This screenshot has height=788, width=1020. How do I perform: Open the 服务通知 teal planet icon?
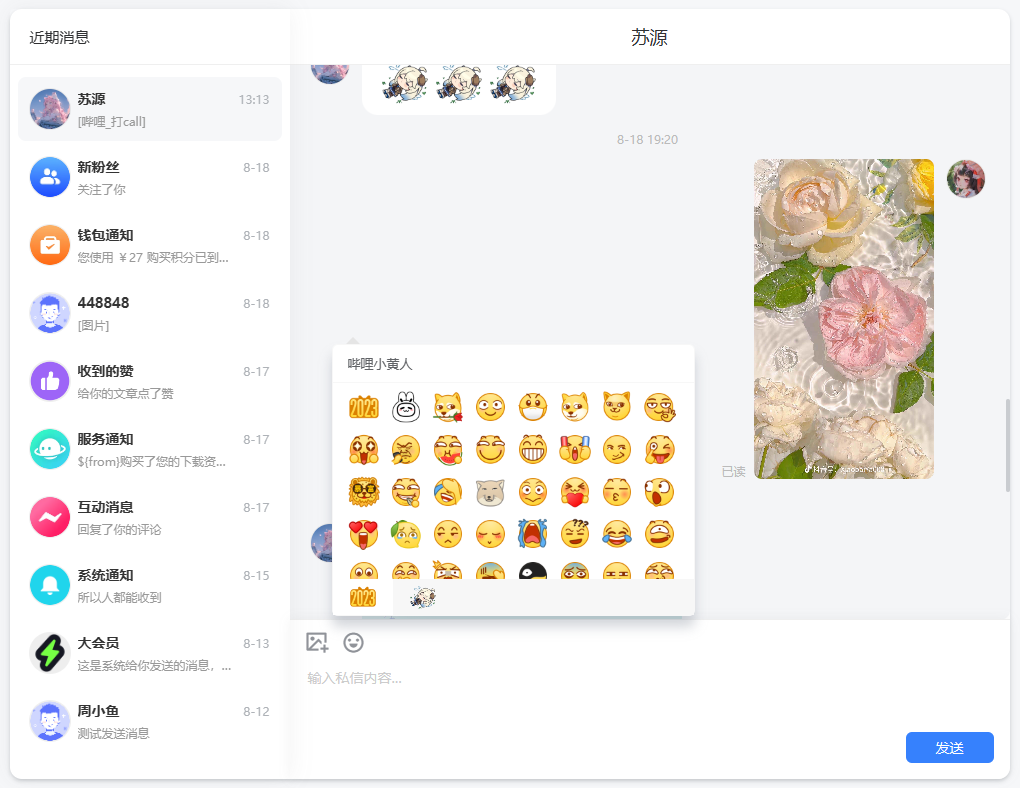50,448
